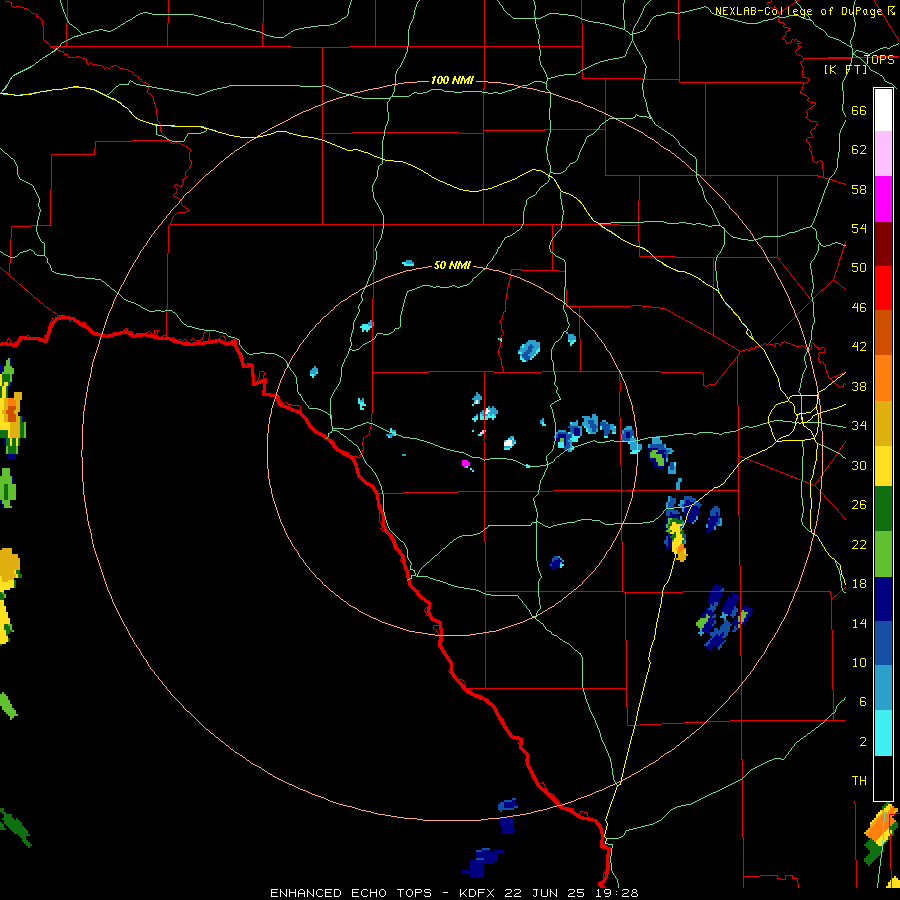Click the magenta echo cell near radar center
The width and height of the screenshot is (900, 900).
pos(466,463)
